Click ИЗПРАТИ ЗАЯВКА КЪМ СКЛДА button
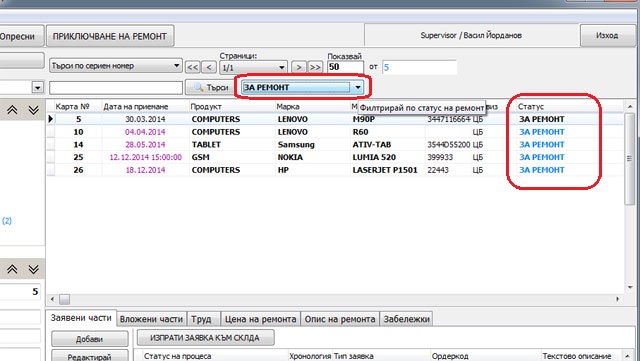 tap(205, 338)
